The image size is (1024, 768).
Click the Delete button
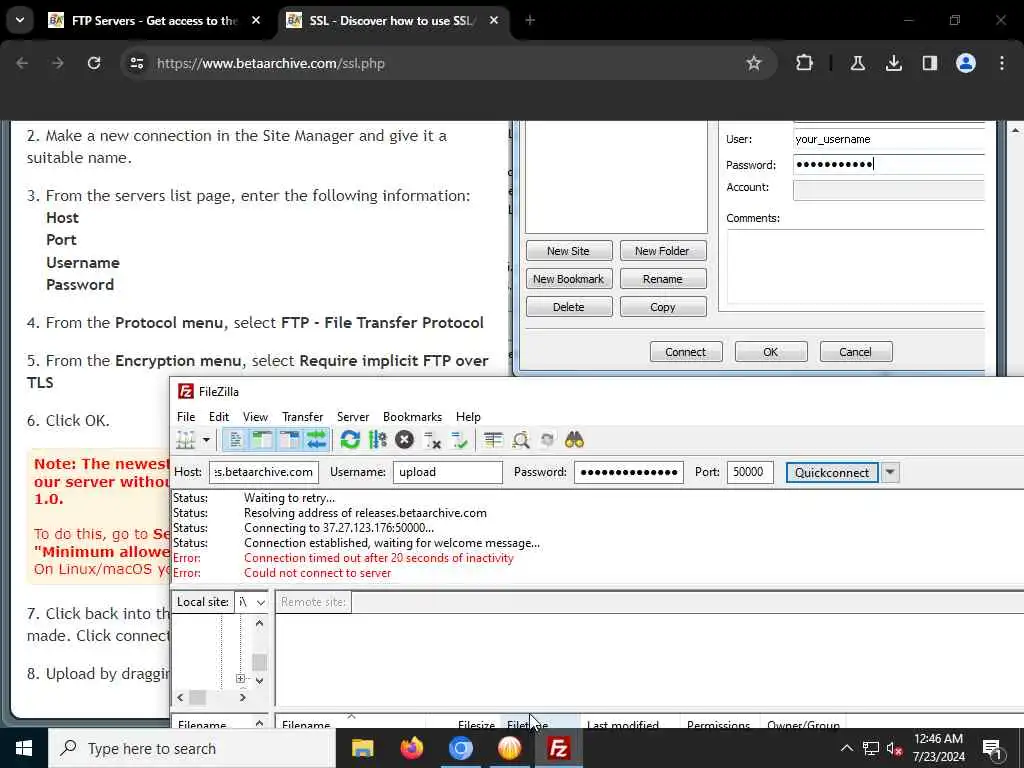tap(569, 307)
